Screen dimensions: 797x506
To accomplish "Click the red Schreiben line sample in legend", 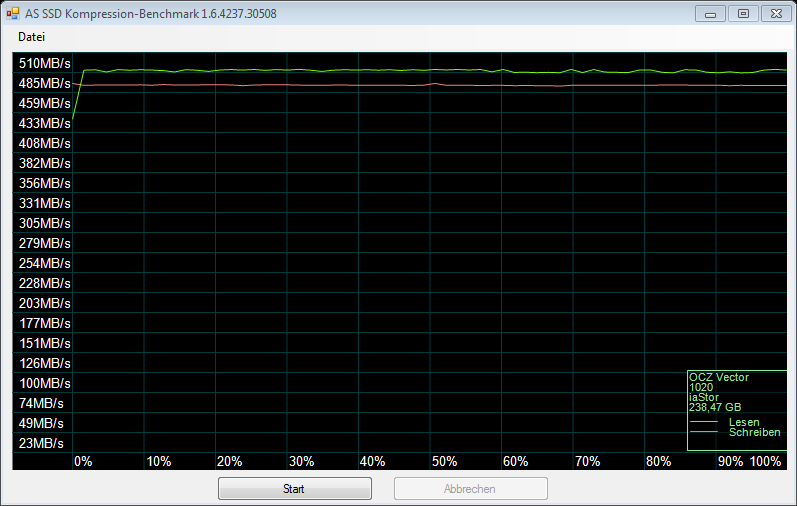I will [x=704, y=432].
